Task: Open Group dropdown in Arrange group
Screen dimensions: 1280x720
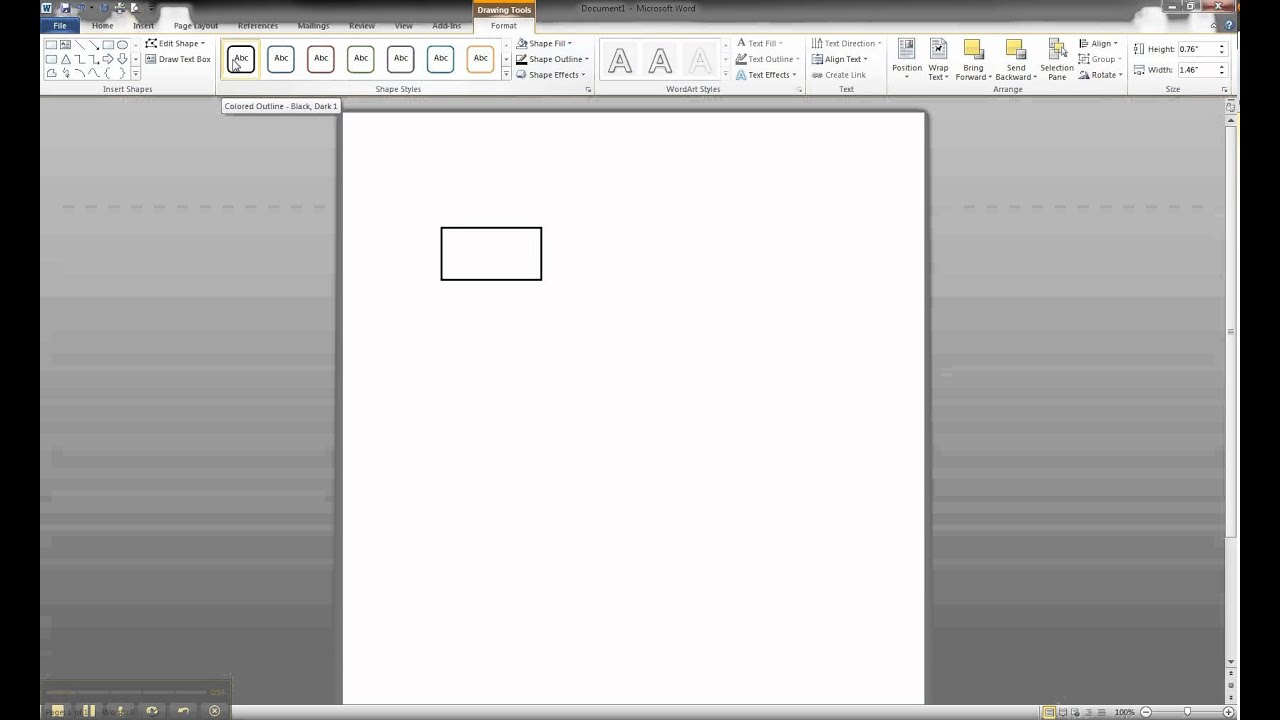Action: 1100,59
